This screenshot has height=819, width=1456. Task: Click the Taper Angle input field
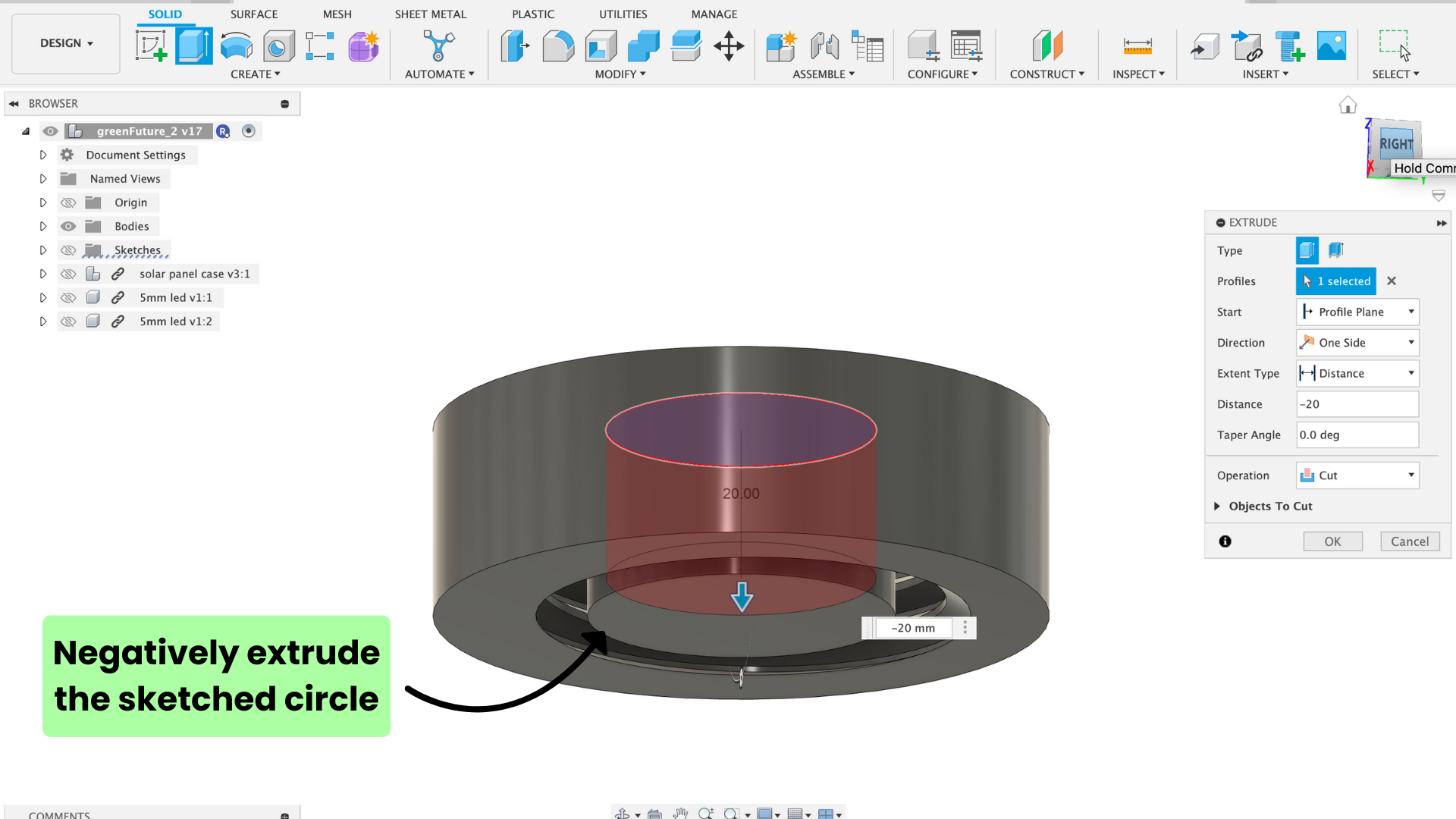coord(1357,435)
